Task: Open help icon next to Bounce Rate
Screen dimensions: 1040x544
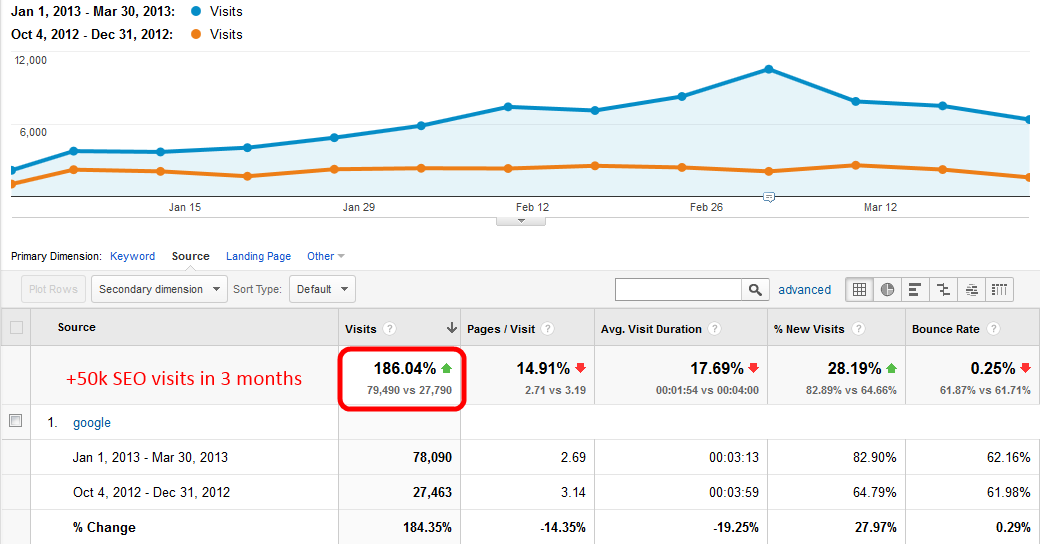Action: click(989, 329)
